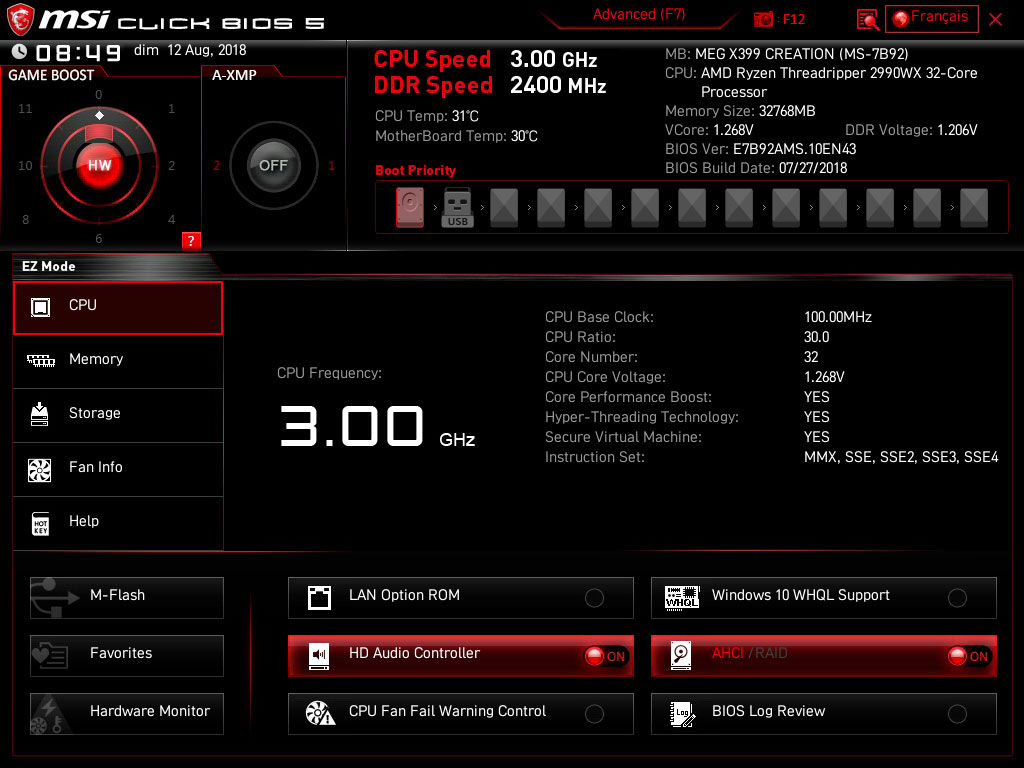Disable HD Audio Controller switch
1024x768 pixels.
click(605, 656)
